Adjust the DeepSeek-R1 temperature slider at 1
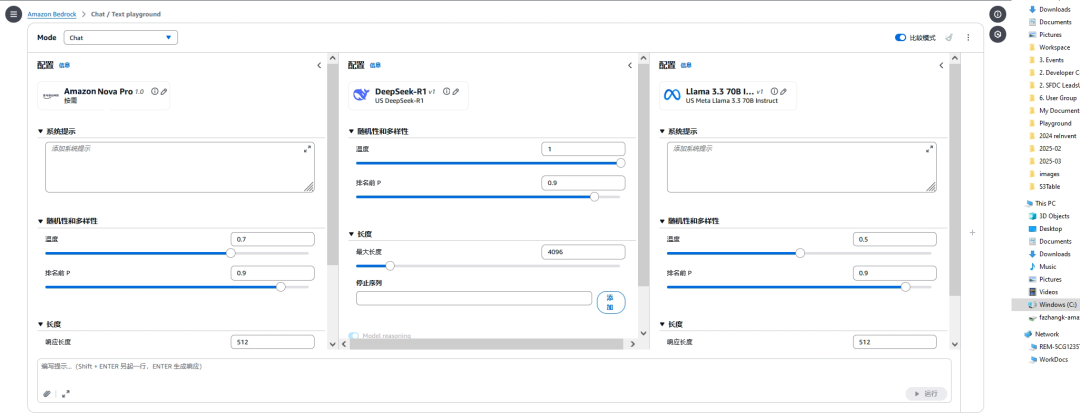The image size is (1080, 416). click(621, 163)
